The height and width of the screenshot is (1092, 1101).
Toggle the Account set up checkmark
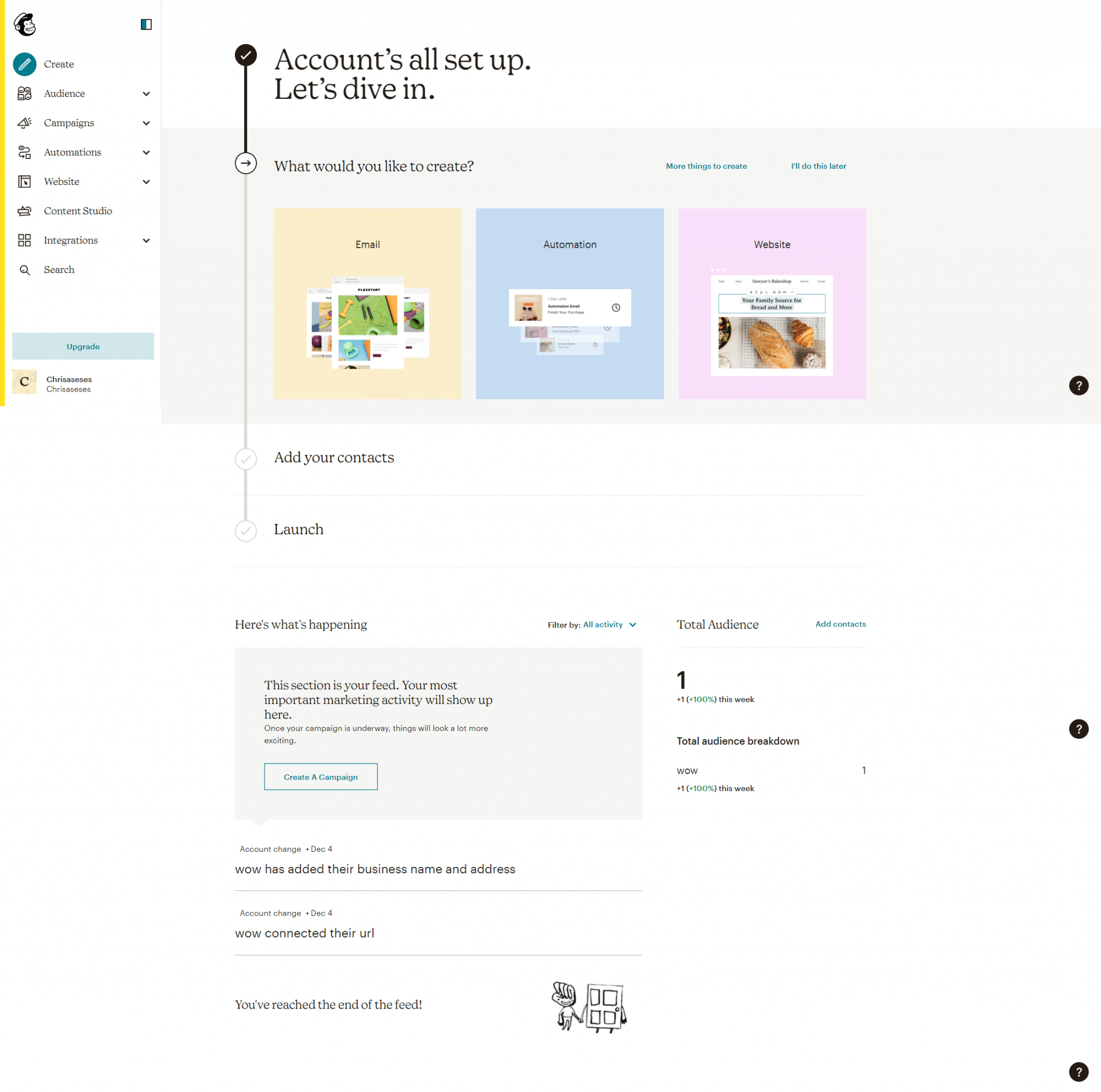coord(246,56)
